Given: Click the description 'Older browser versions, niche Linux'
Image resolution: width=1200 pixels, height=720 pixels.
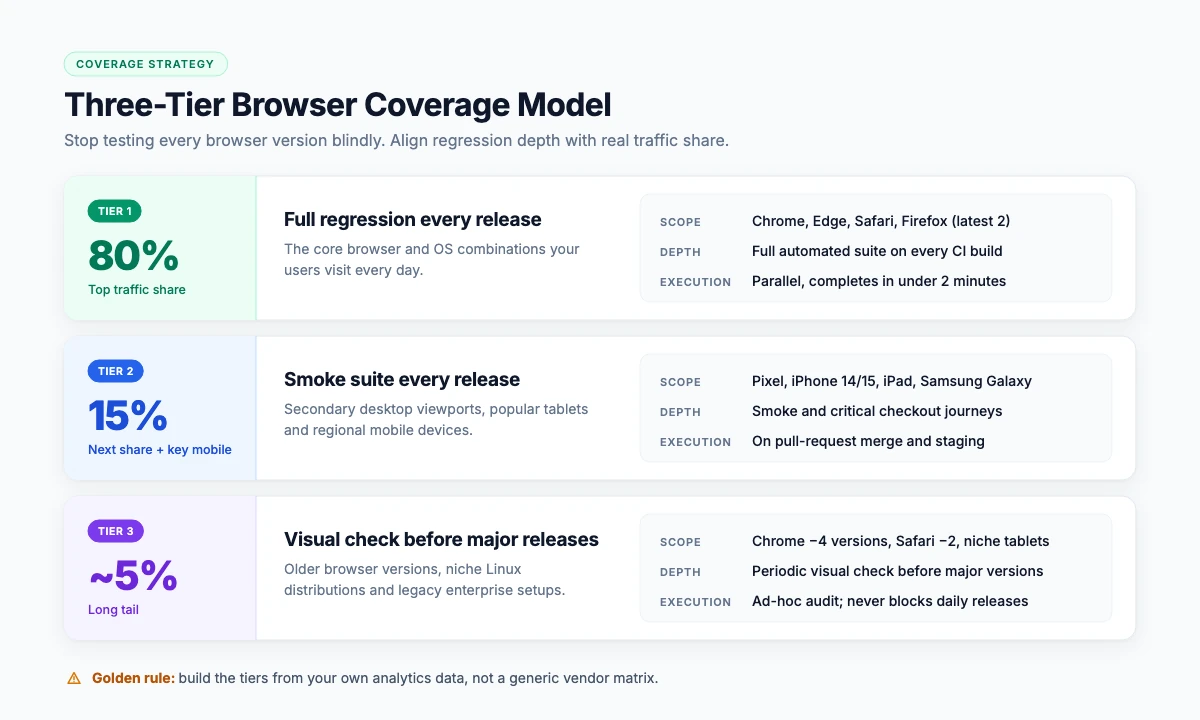Looking at the screenshot, I should click(425, 580).
